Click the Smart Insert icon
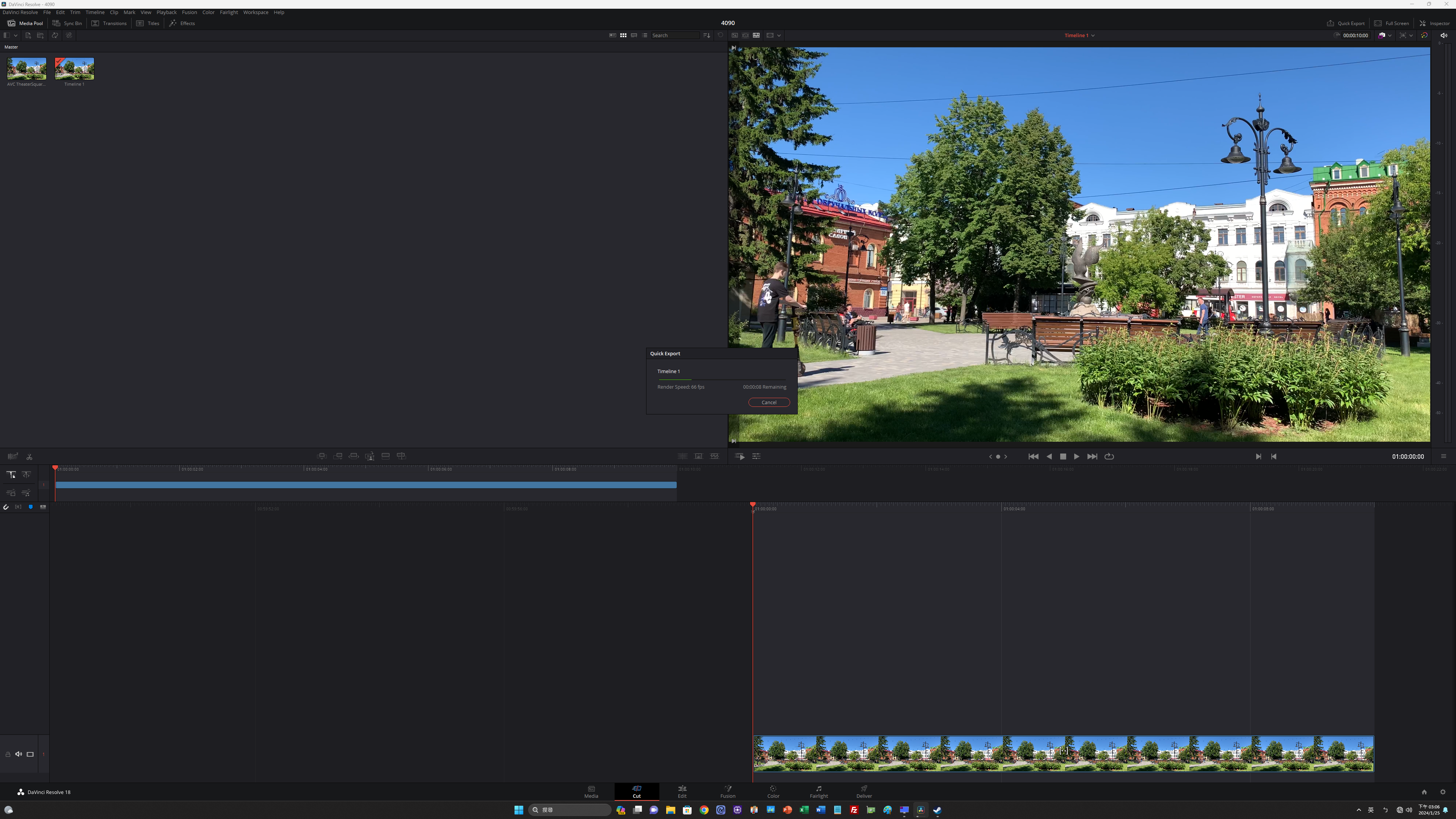Viewport: 1456px width, 819px height. pyautogui.click(x=322, y=456)
